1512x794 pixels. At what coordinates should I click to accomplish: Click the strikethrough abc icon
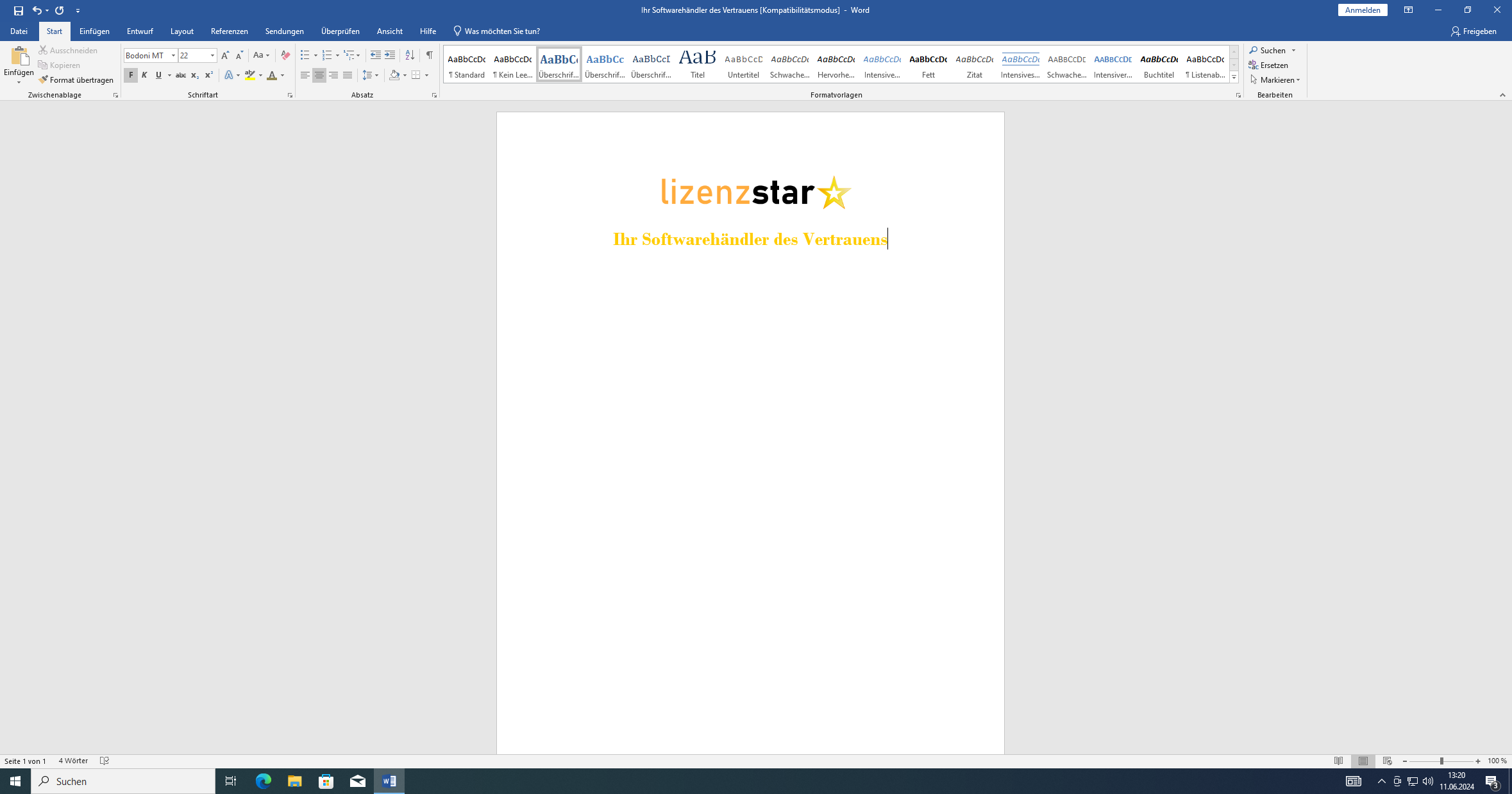[x=181, y=76]
